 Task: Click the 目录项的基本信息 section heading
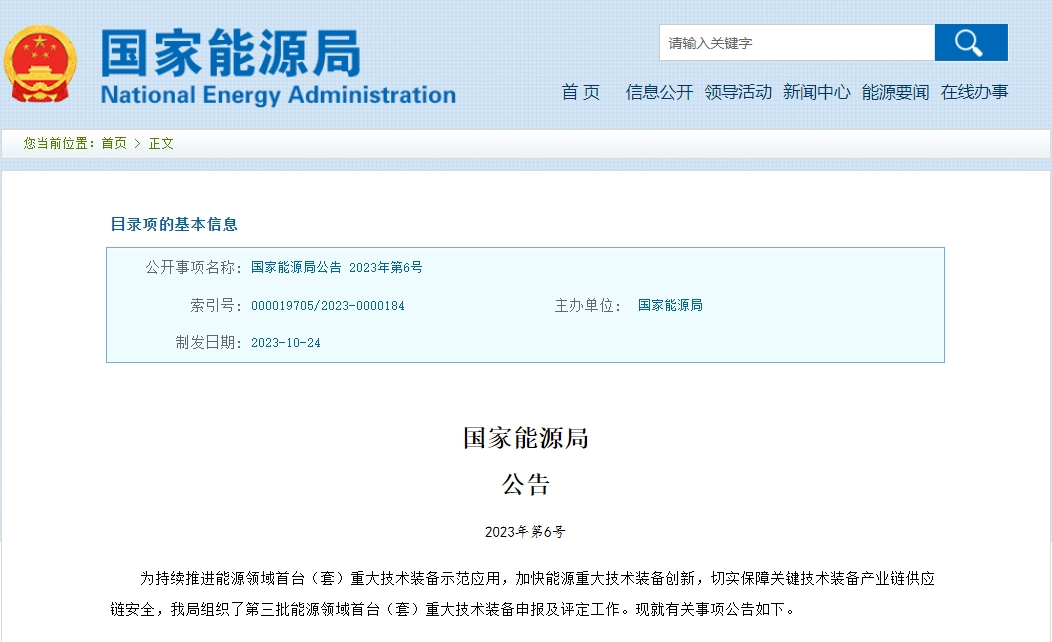click(x=174, y=224)
